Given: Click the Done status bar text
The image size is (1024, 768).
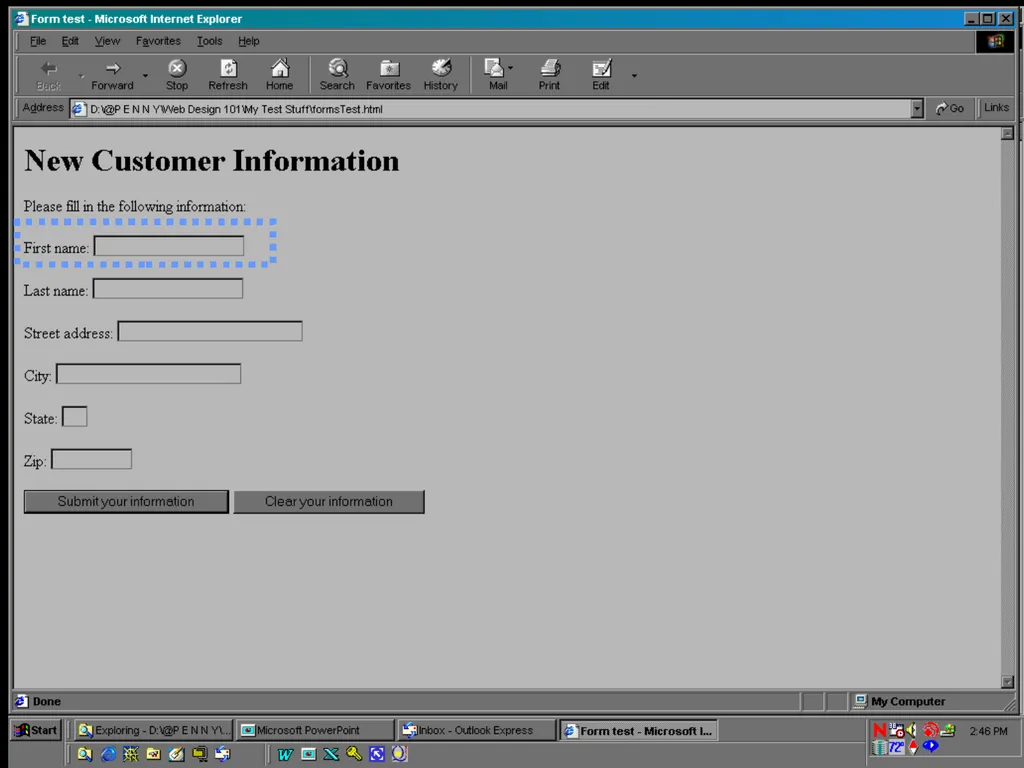Looking at the screenshot, I should 46,701.
